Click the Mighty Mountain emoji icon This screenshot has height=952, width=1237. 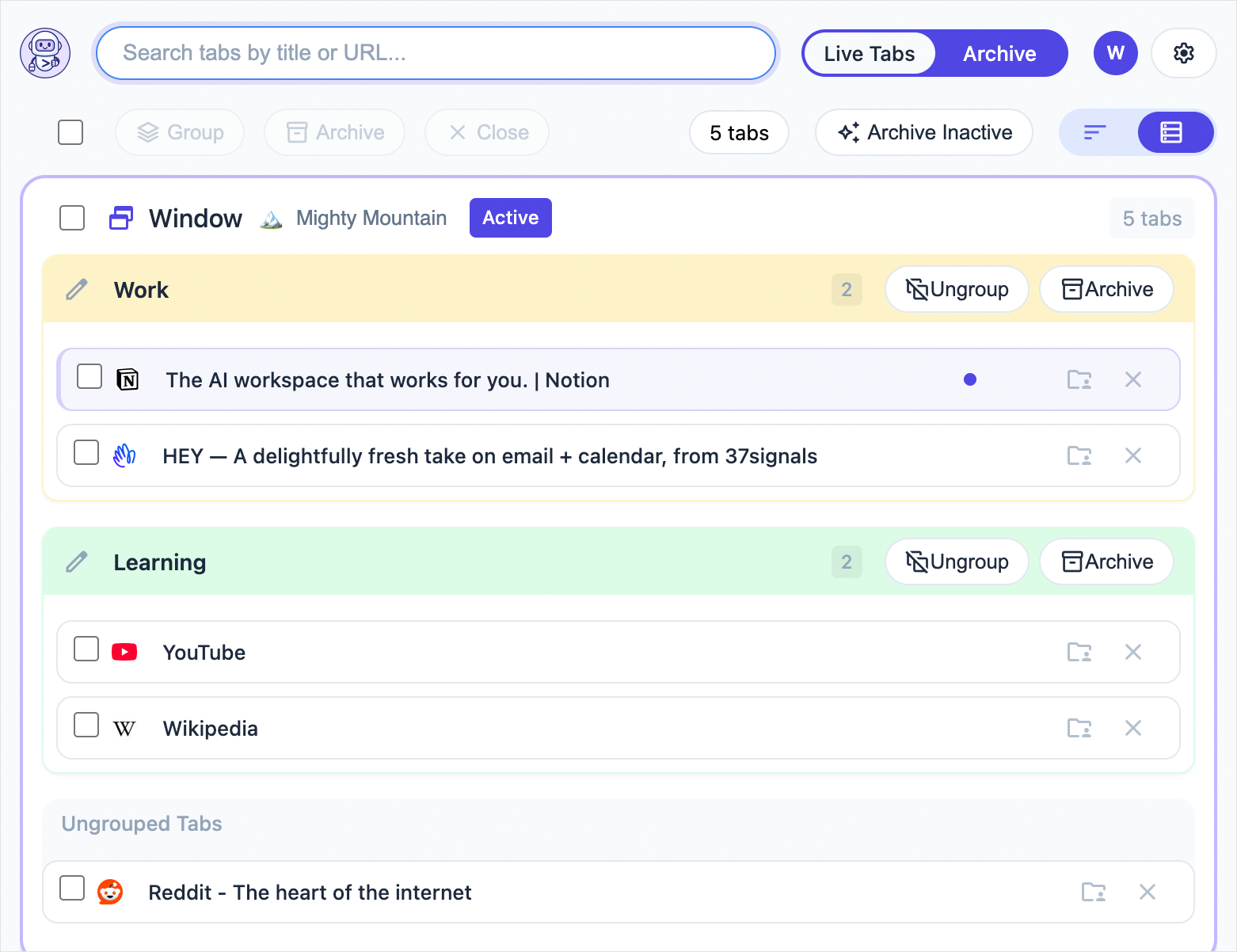(272, 219)
